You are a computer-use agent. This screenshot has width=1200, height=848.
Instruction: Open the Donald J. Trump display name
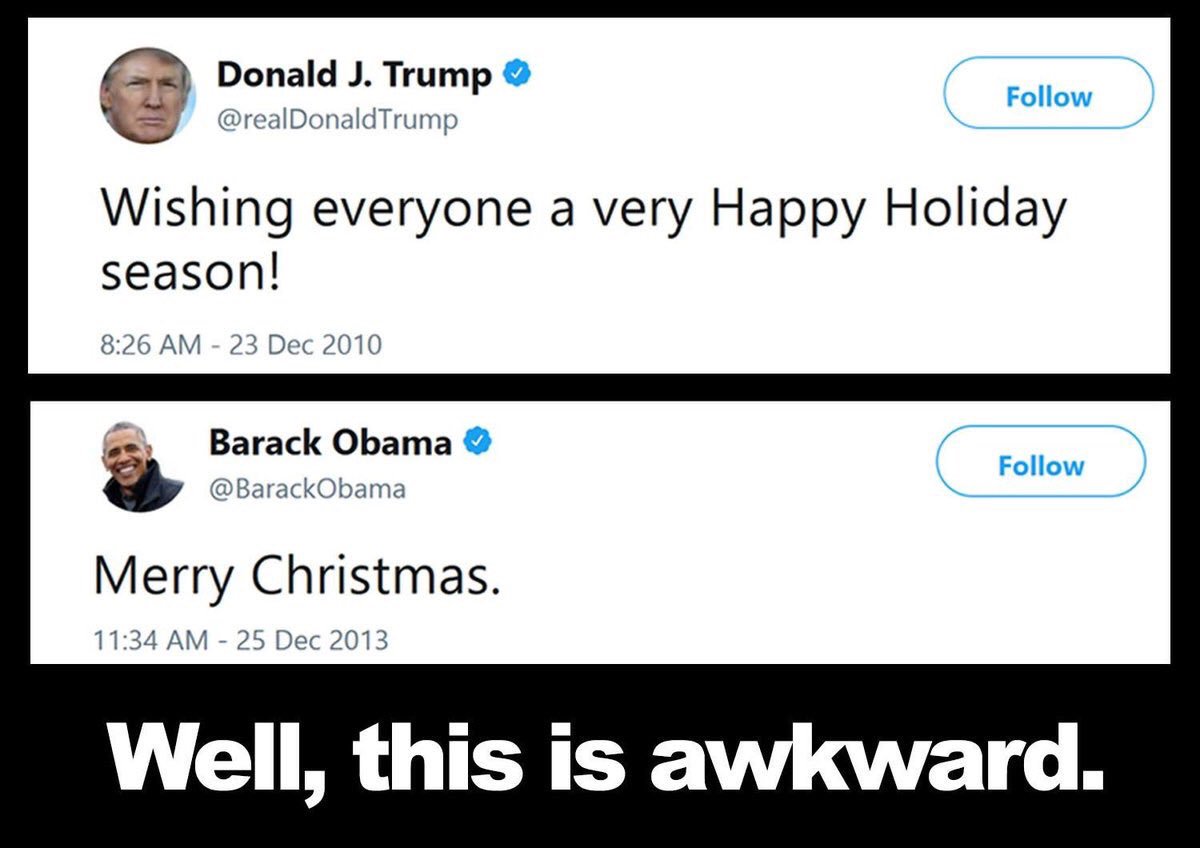pyautogui.click(x=355, y=74)
